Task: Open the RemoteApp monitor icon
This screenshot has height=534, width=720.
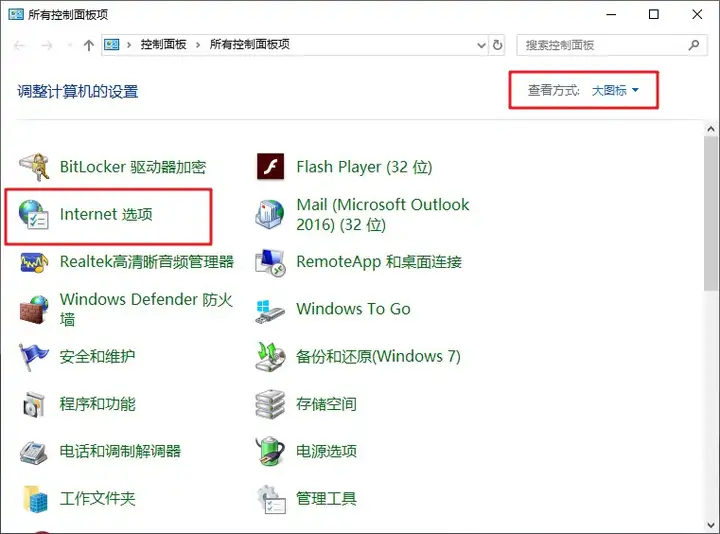Action: (x=270, y=262)
